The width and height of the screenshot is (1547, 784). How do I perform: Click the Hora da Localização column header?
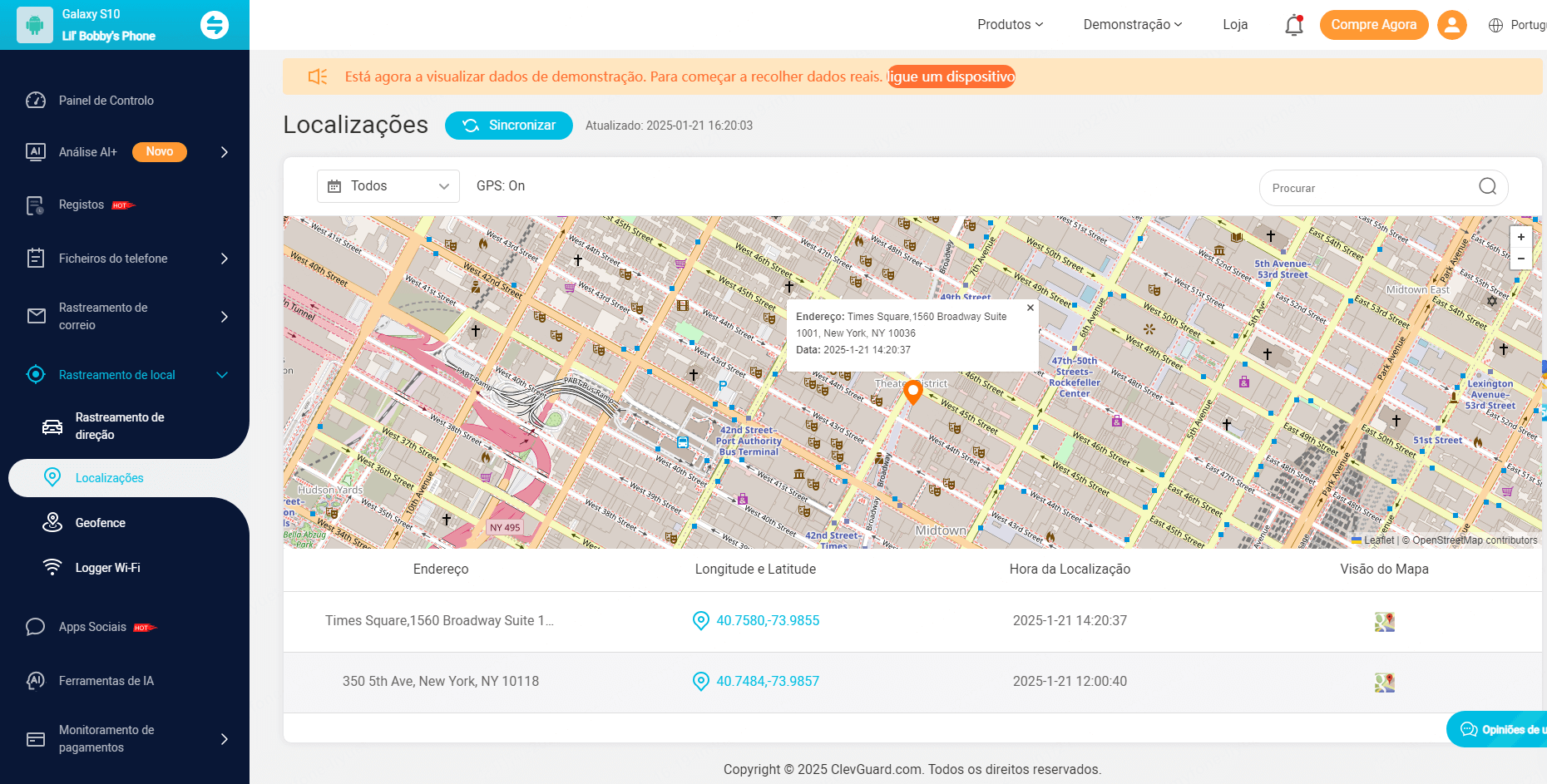tap(1070, 570)
